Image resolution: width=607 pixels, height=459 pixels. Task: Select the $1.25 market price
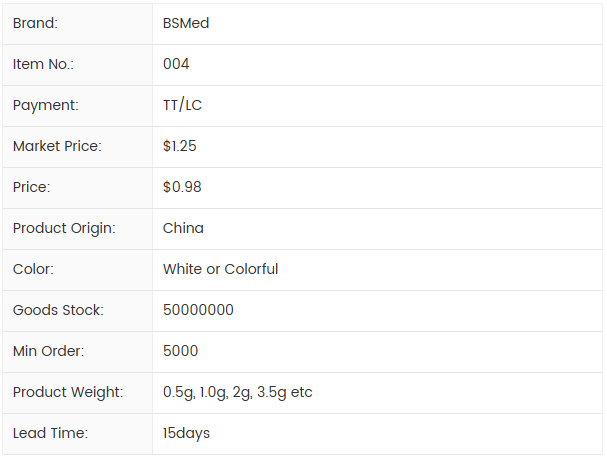click(x=180, y=146)
